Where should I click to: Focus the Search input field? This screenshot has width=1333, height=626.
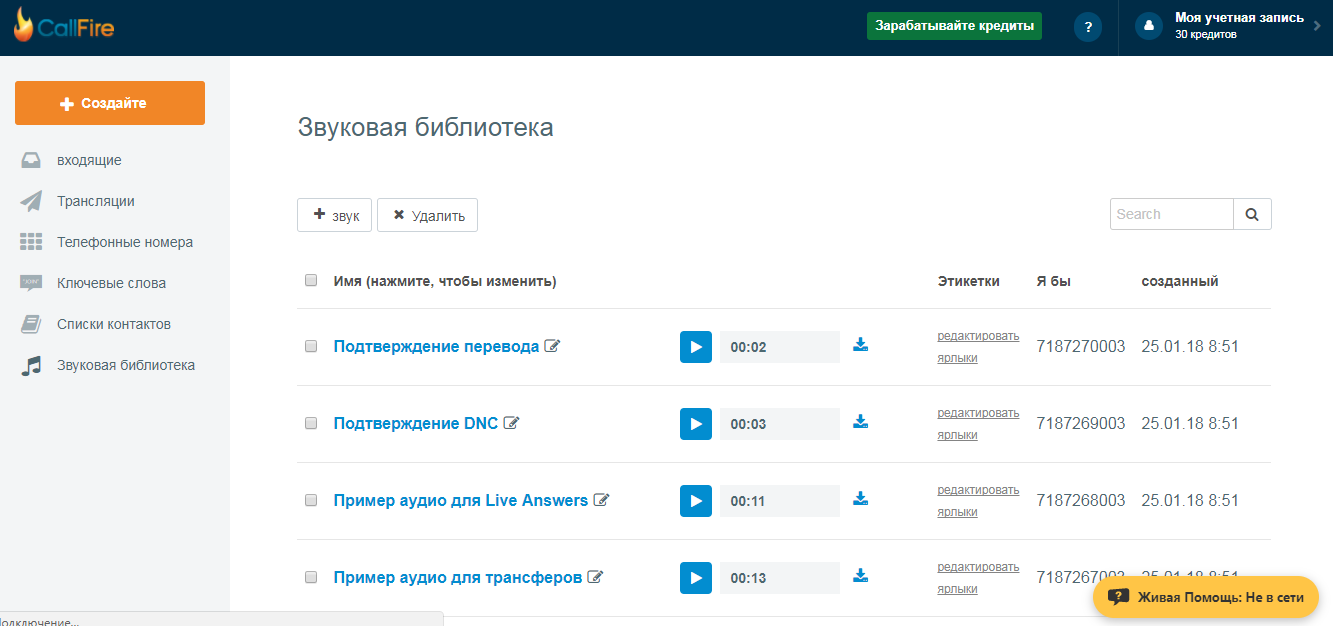(x=1171, y=214)
